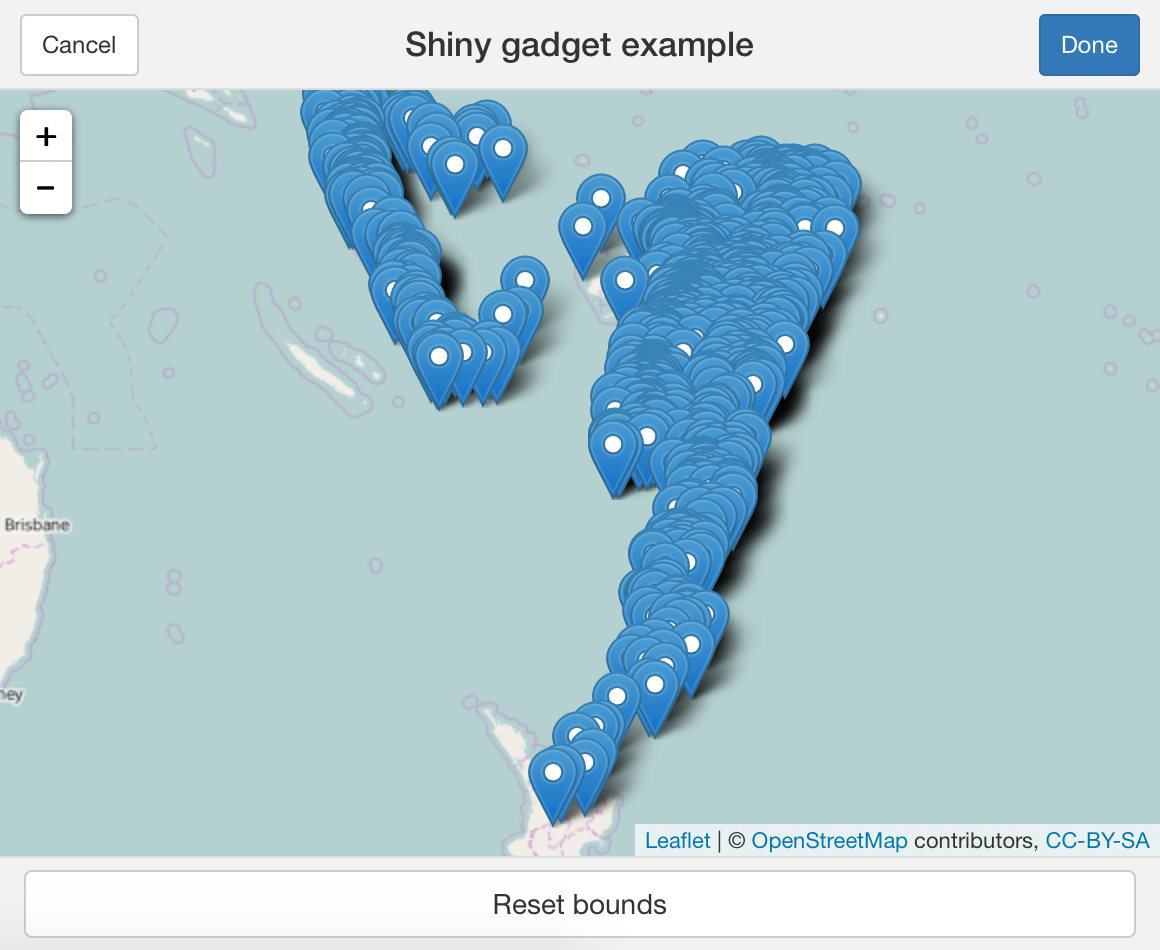The image size is (1160, 950).
Task: Click the Brisbane city label on map
Action: click(x=37, y=525)
